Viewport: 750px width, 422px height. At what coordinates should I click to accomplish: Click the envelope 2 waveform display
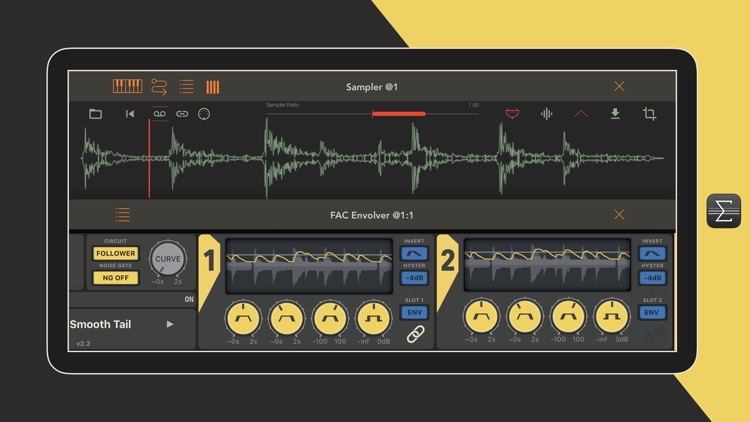click(547, 265)
